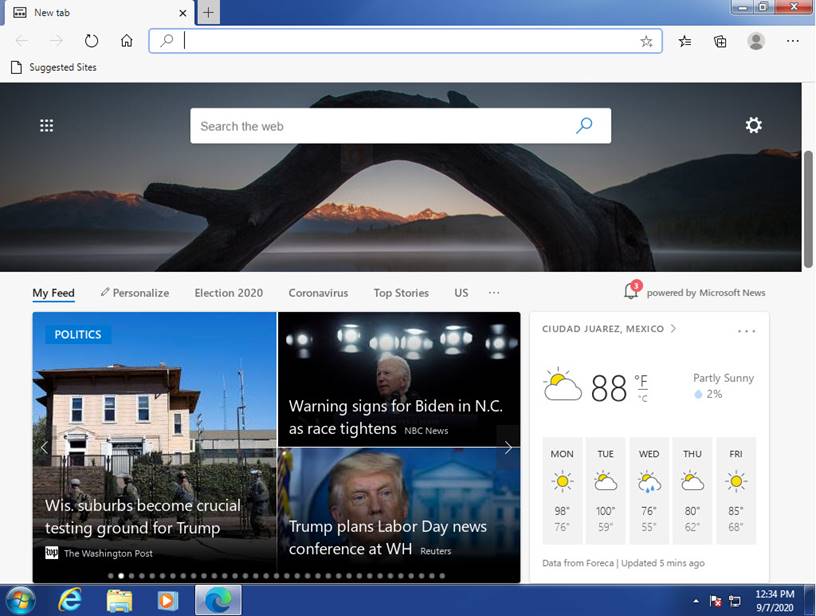Click the Home icon in toolbar
Image resolution: width=816 pixels, height=616 pixels.
126,41
